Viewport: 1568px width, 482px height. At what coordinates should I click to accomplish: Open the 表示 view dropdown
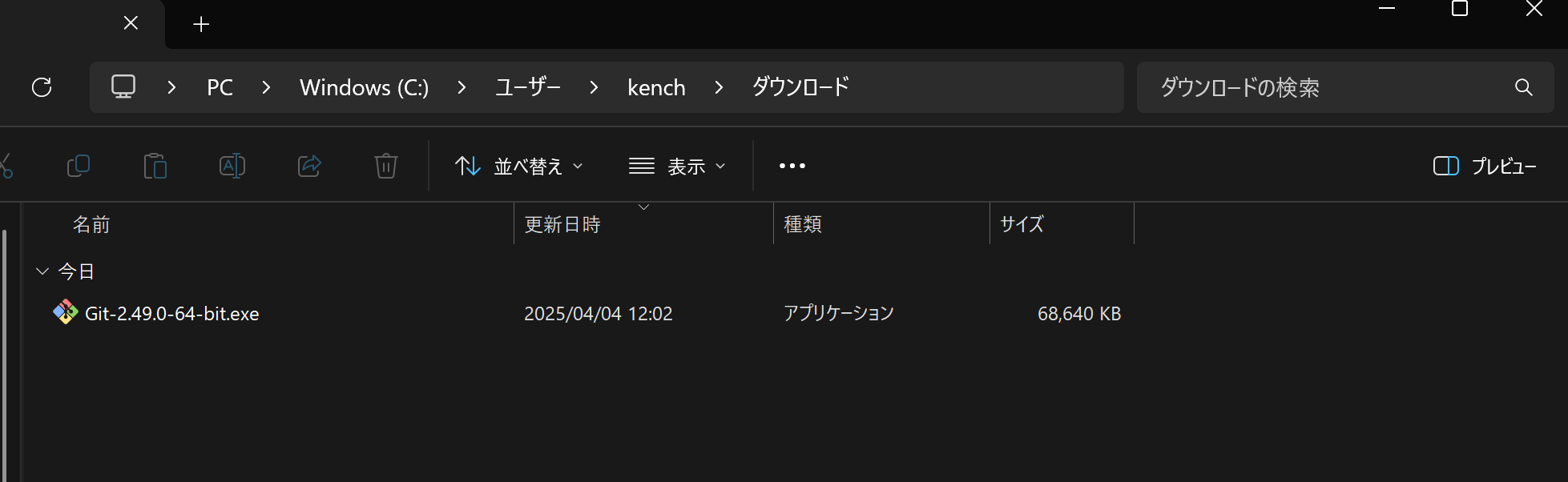[677, 166]
